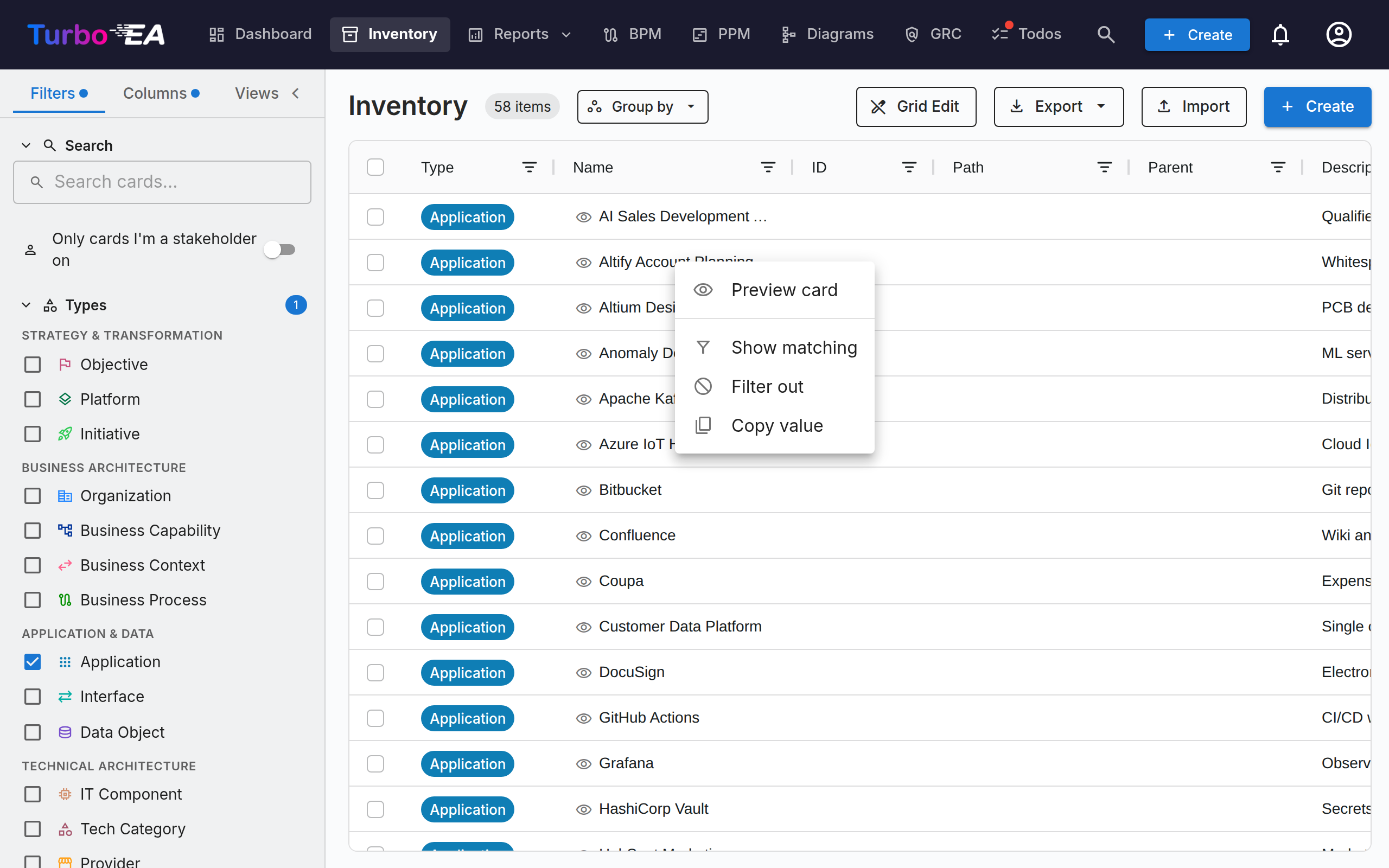Viewport: 1389px width, 868px height.
Task: Click the Inventory page Create button
Action: (1317, 107)
